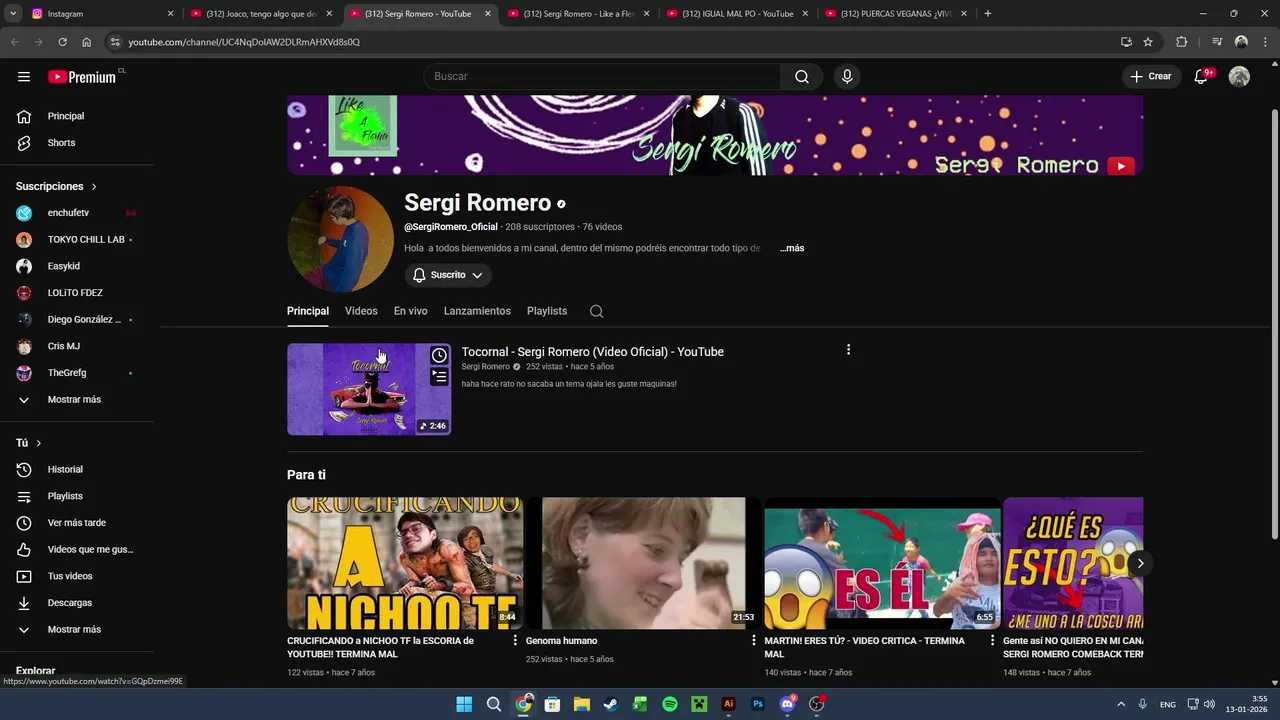Click the search magnifier button
The height and width of the screenshot is (720, 1280).
pos(802,77)
